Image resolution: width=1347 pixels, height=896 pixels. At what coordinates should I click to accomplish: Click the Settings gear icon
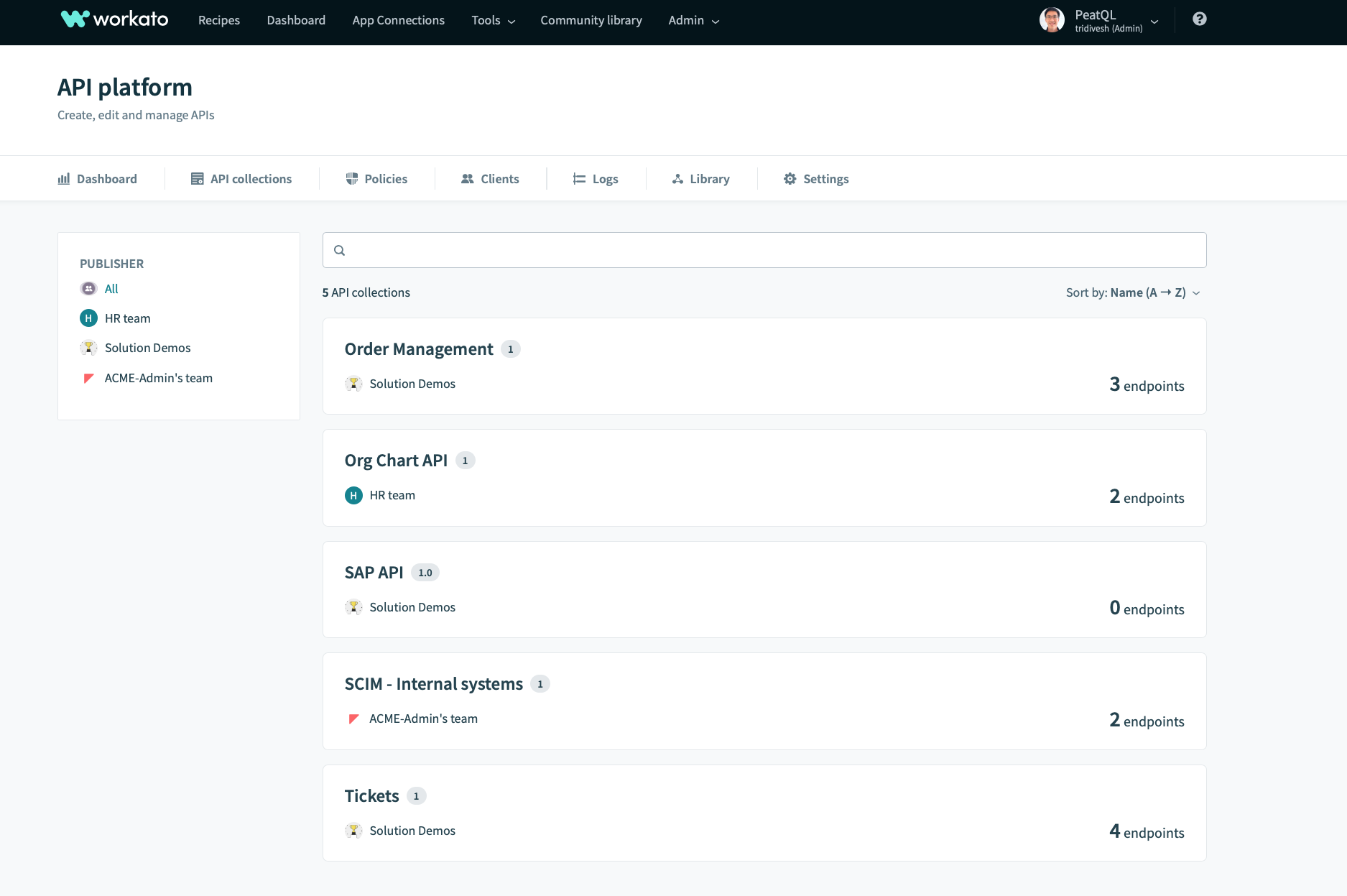tap(790, 179)
